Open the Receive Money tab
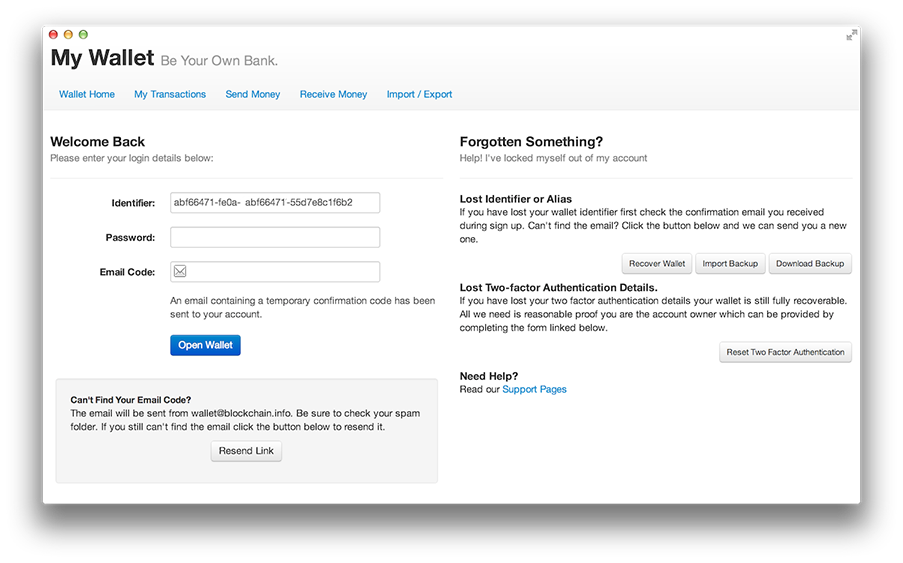 coord(333,94)
